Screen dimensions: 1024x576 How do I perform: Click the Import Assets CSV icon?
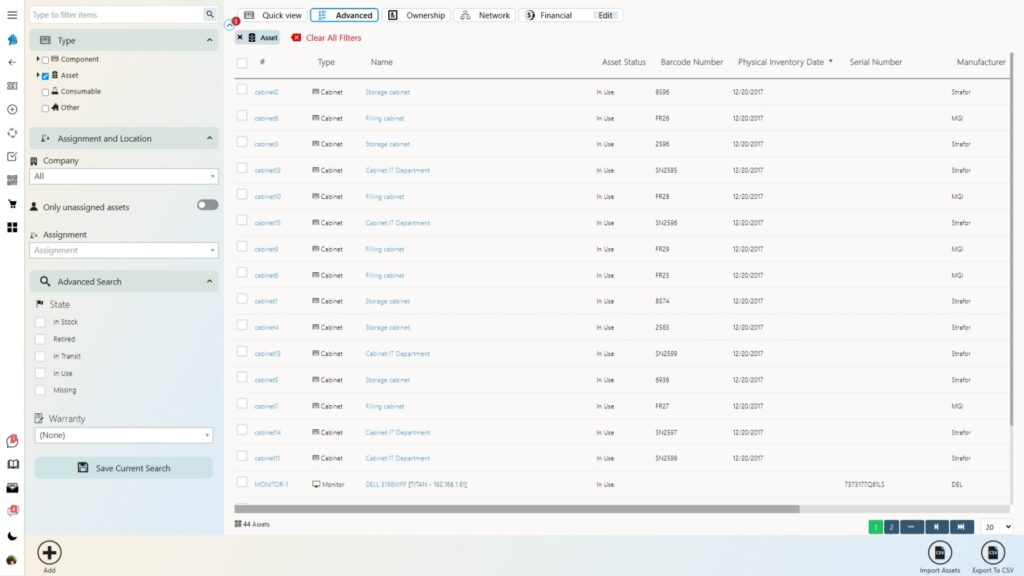(x=939, y=553)
